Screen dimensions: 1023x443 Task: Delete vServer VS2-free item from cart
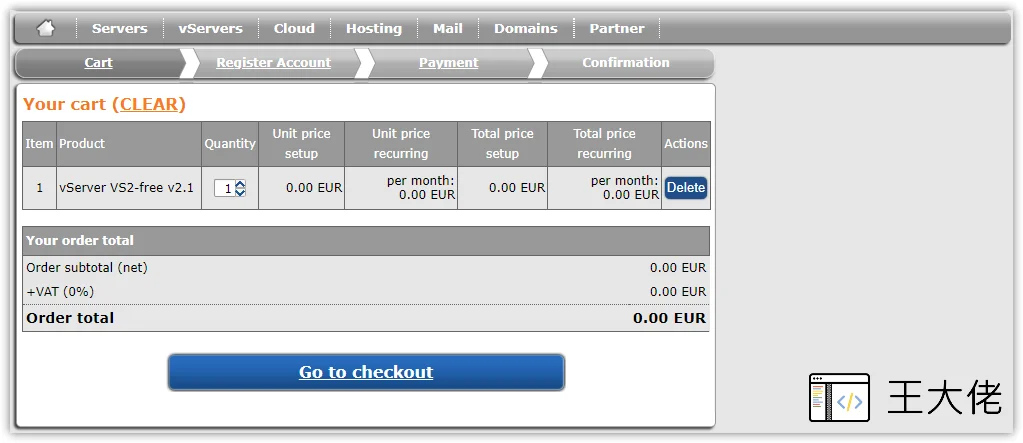click(x=686, y=188)
